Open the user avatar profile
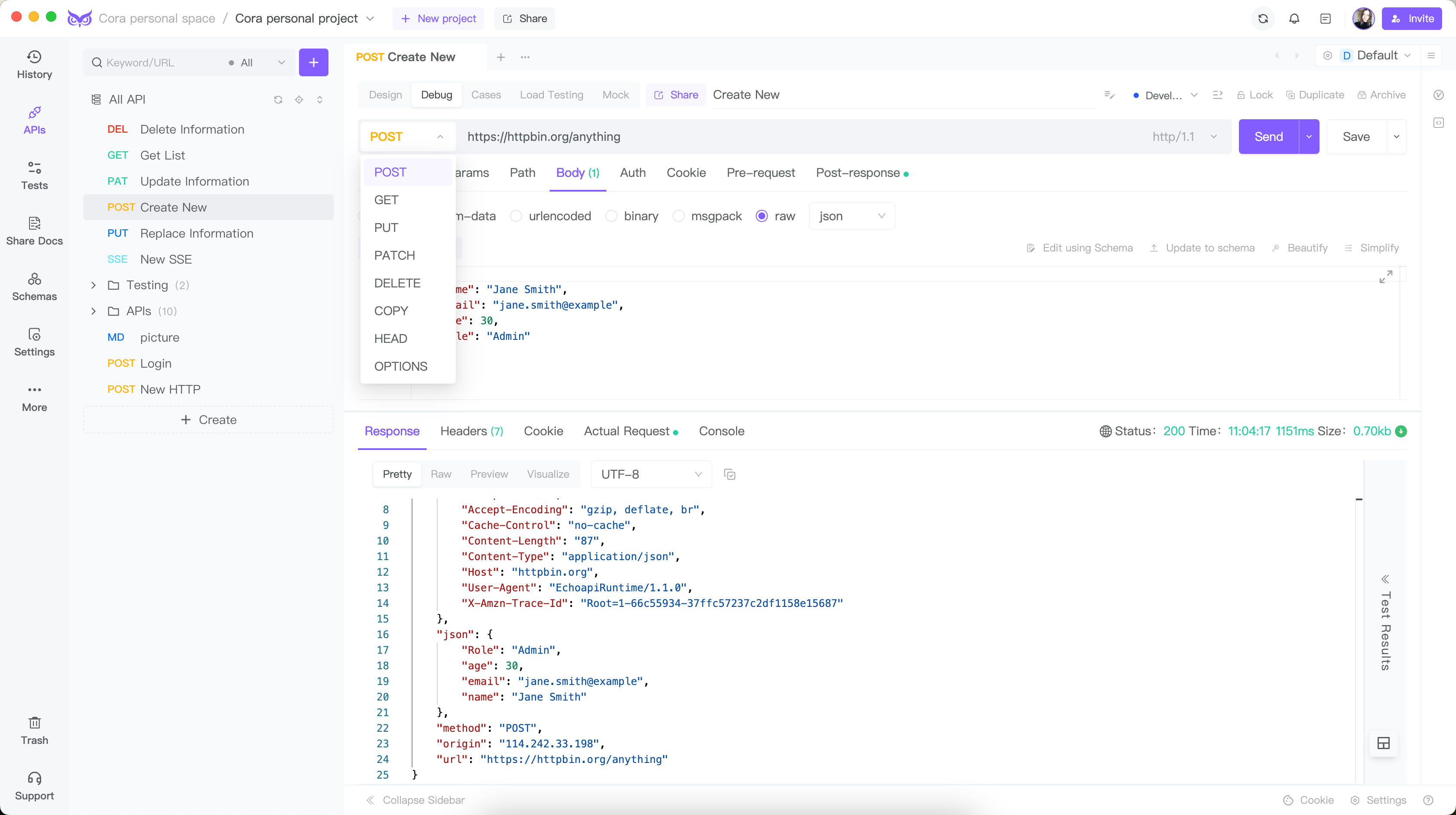This screenshot has height=815, width=1456. (x=1363, y=19)
